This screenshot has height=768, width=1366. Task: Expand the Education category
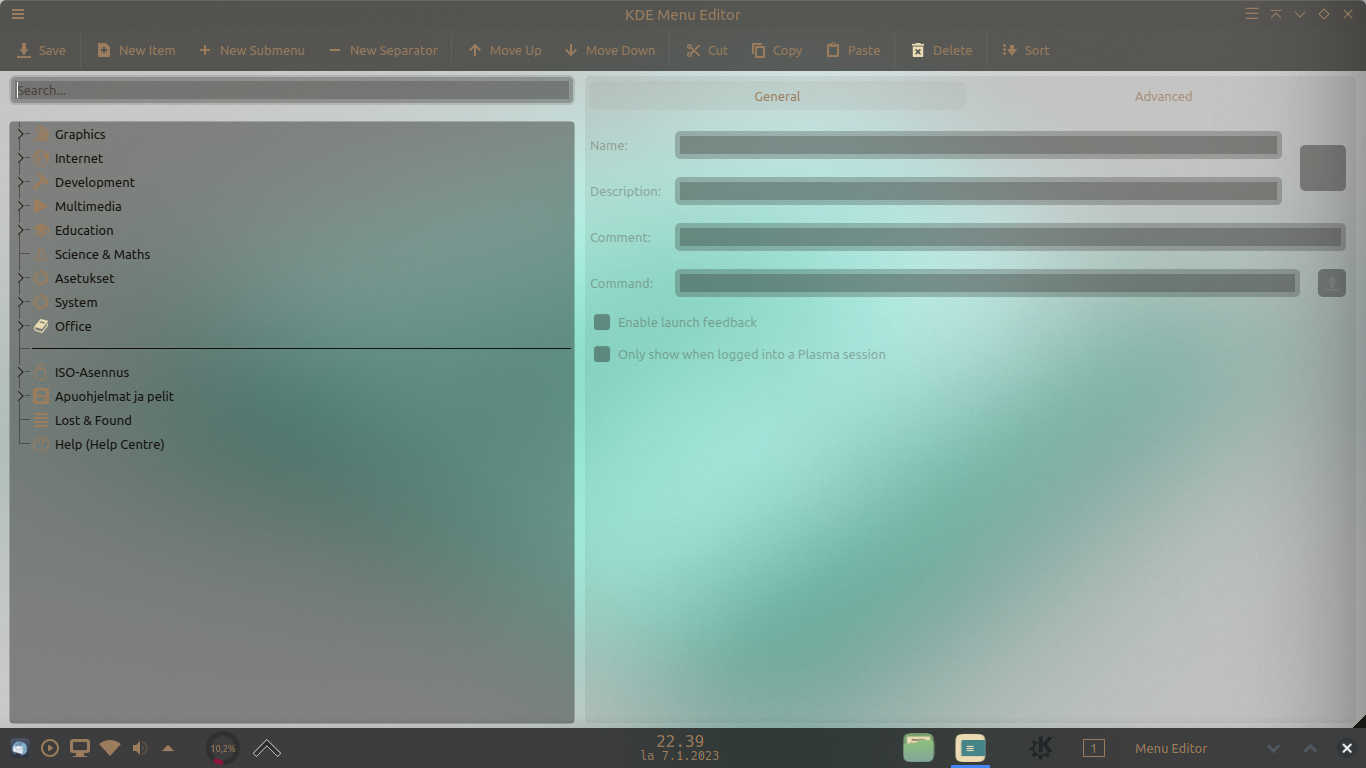tap(22, 230)
